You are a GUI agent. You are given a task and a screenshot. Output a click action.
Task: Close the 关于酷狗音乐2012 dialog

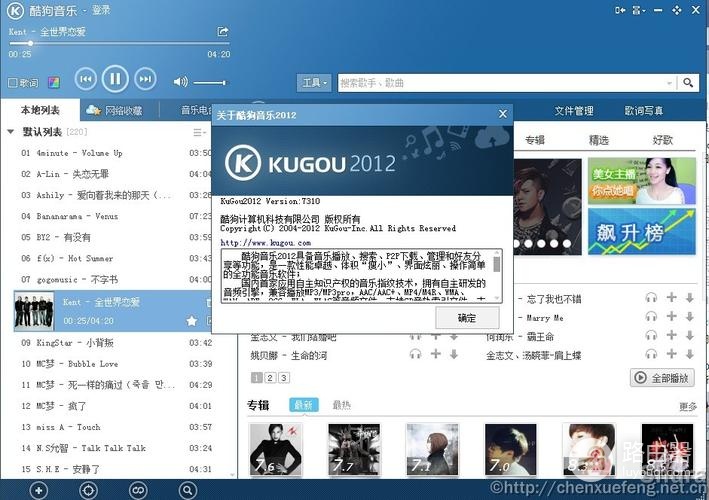502,114
